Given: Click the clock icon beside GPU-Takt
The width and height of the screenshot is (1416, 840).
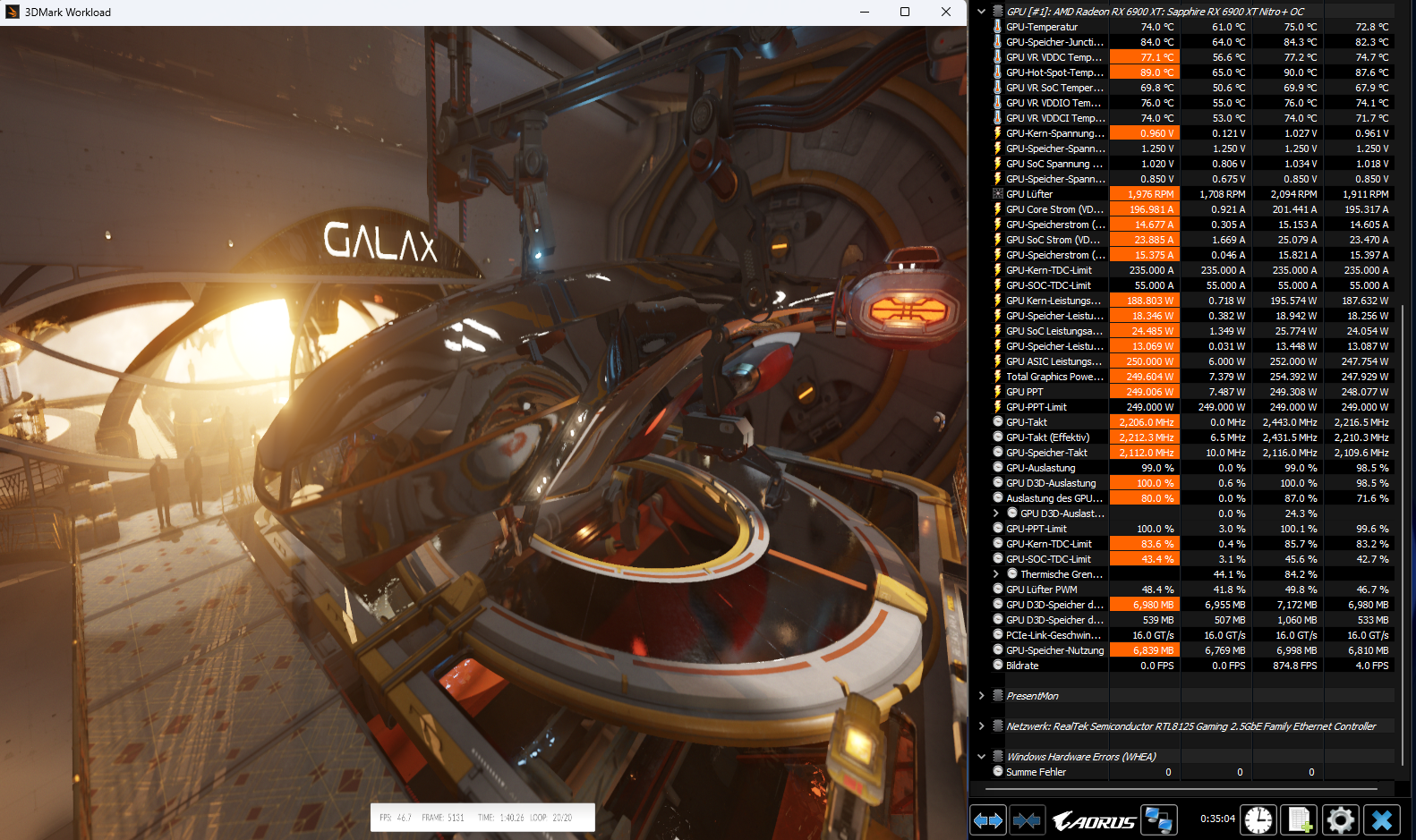Looking at the screenshot, I should pos(997,422).
